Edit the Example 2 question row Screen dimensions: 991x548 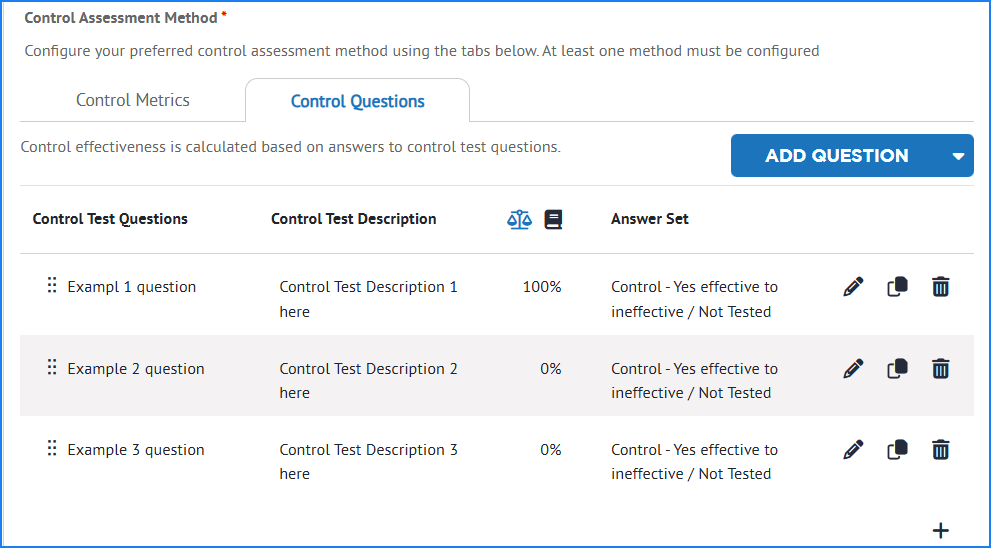click(x=853, y=368)
